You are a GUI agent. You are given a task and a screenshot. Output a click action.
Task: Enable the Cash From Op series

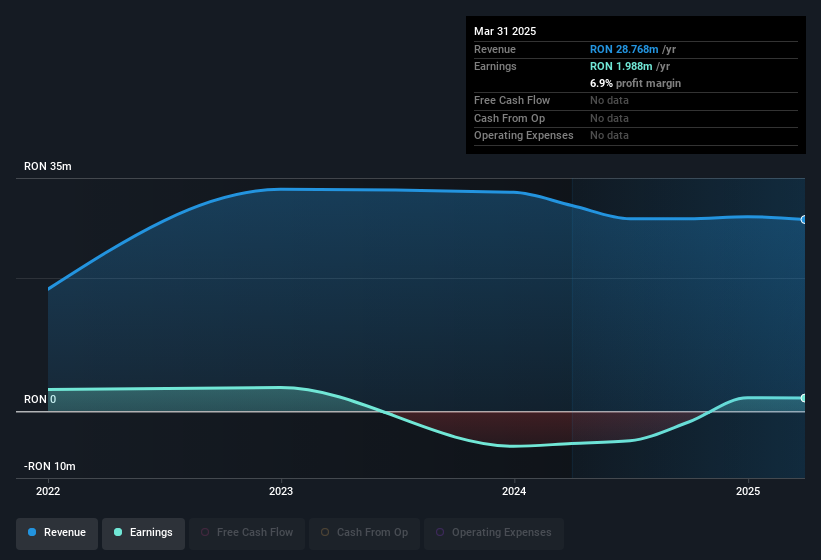pos(364,533)
